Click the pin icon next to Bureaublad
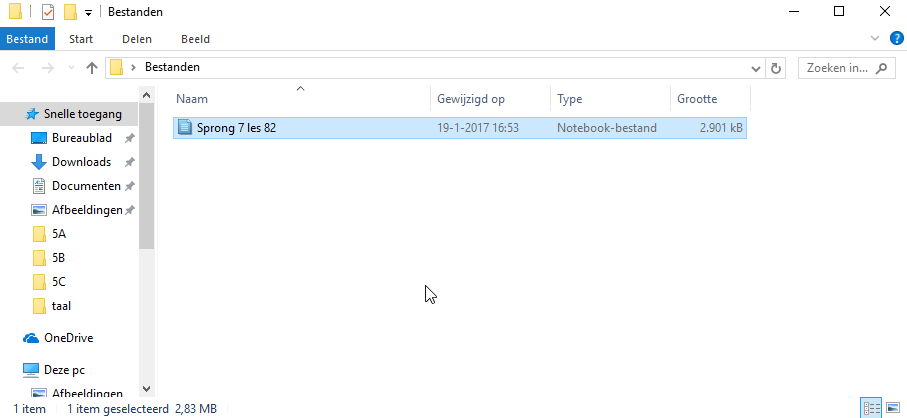The image size is (907, 418). coord(130,138)
